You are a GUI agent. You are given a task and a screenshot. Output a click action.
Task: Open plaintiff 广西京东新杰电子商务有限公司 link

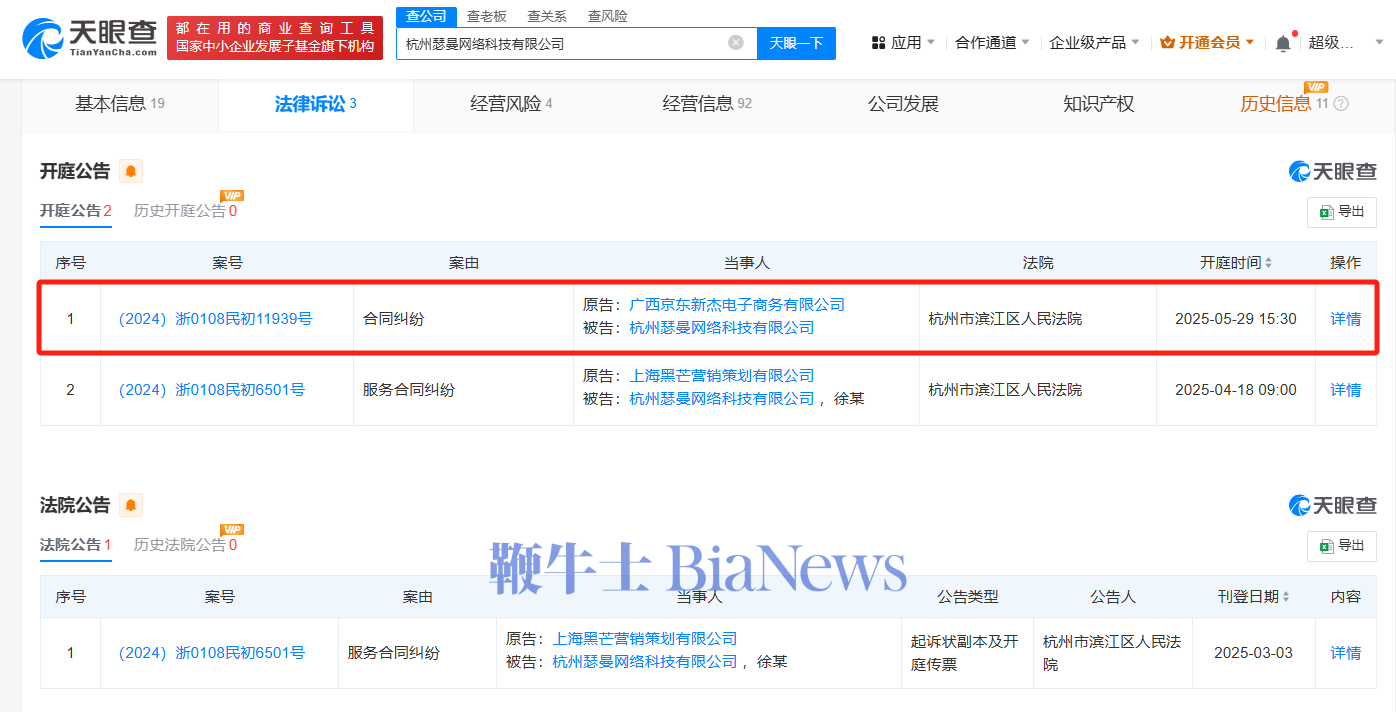click(x=737, y=305)
